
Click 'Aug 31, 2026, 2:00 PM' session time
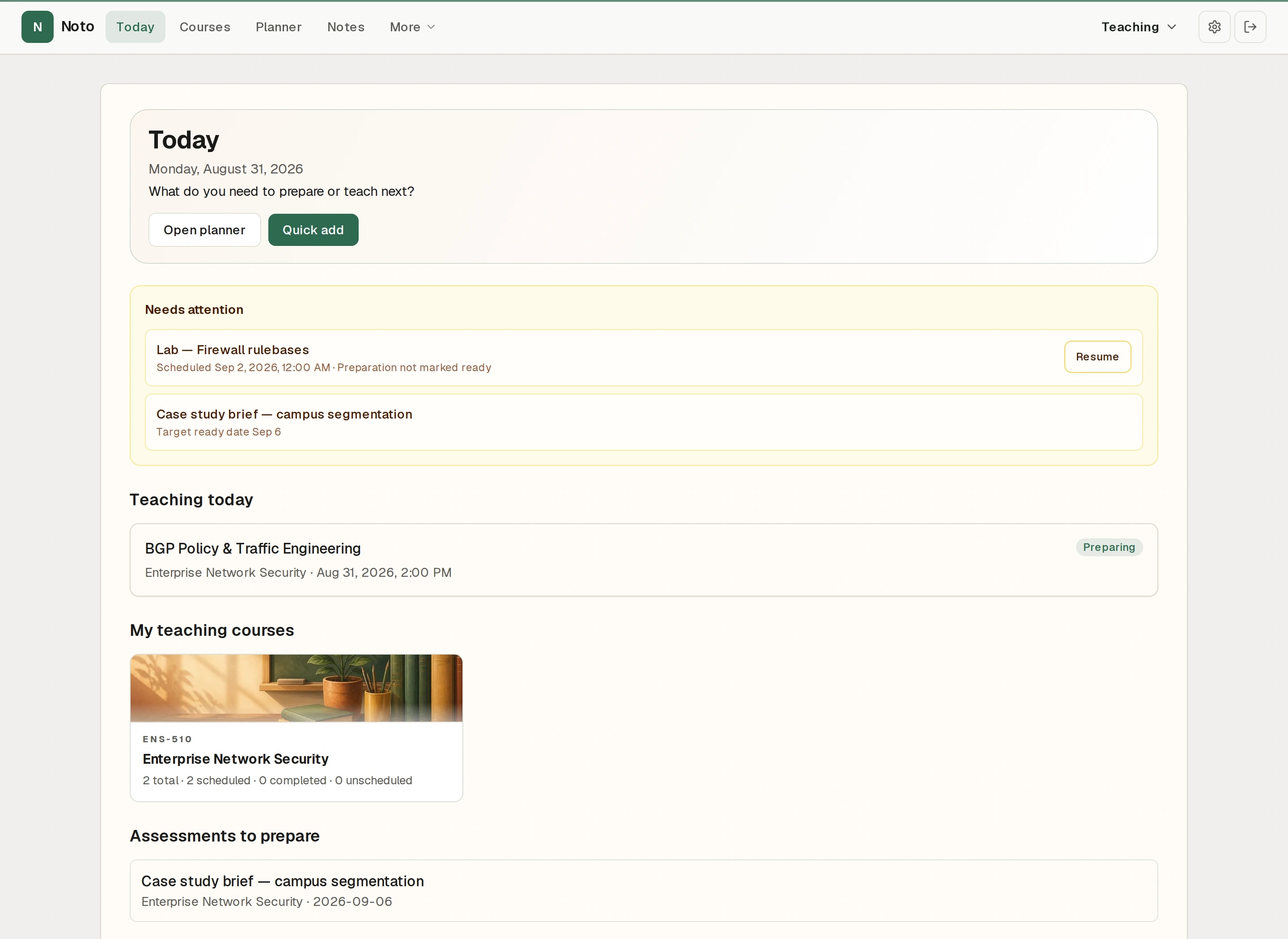(x=384, y=572)
